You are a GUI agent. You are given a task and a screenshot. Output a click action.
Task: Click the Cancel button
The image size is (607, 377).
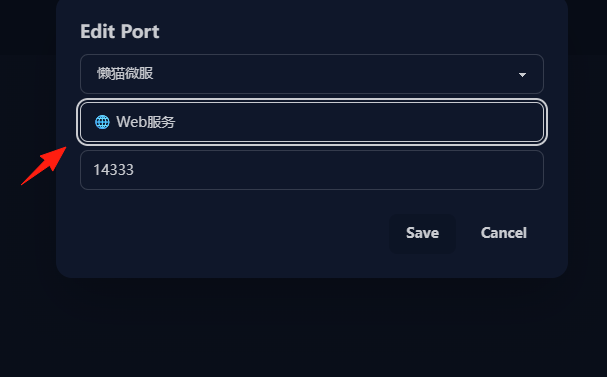click(x=504, y=233)
